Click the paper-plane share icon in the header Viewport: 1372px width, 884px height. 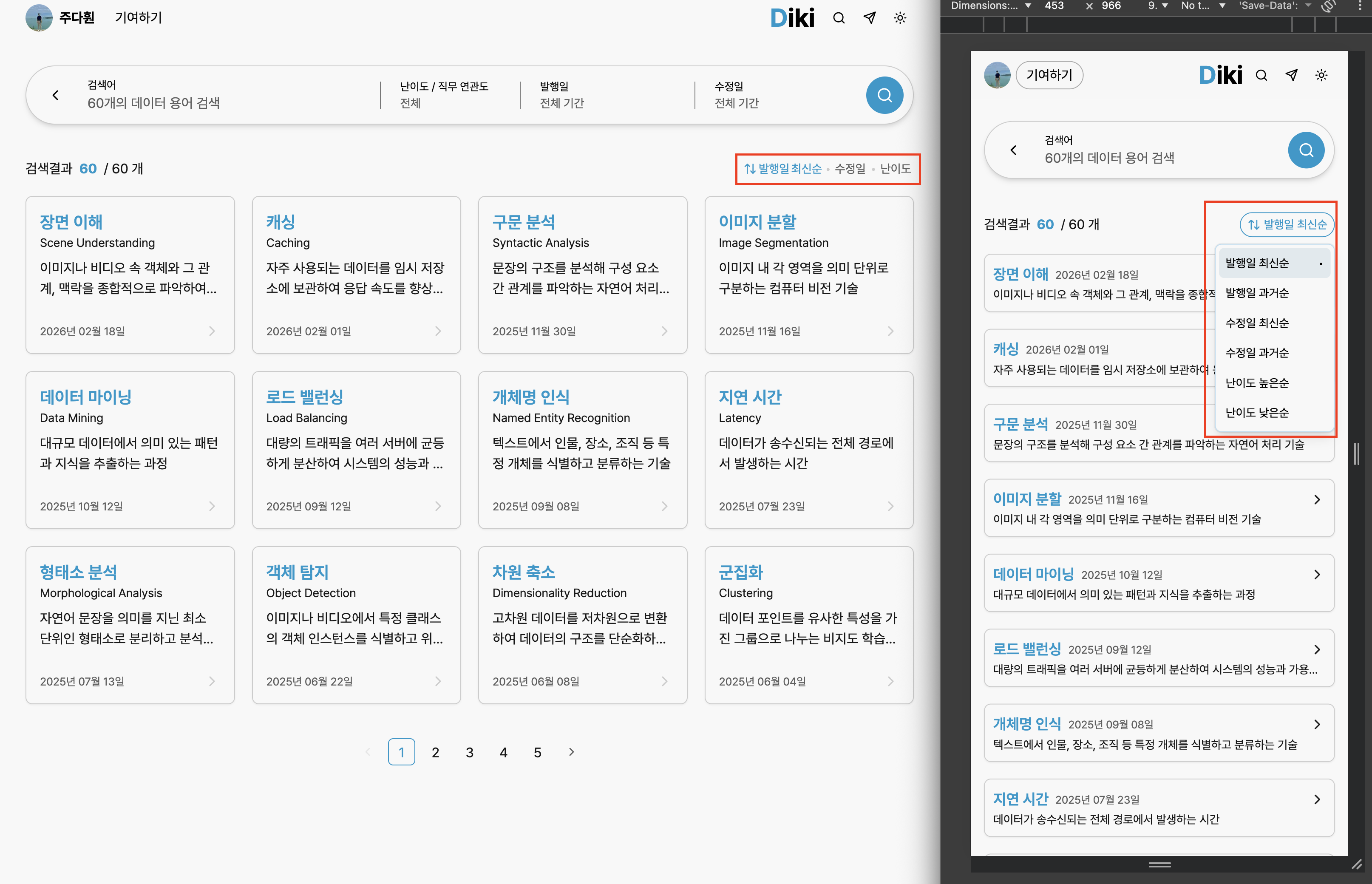pos(869,18)
